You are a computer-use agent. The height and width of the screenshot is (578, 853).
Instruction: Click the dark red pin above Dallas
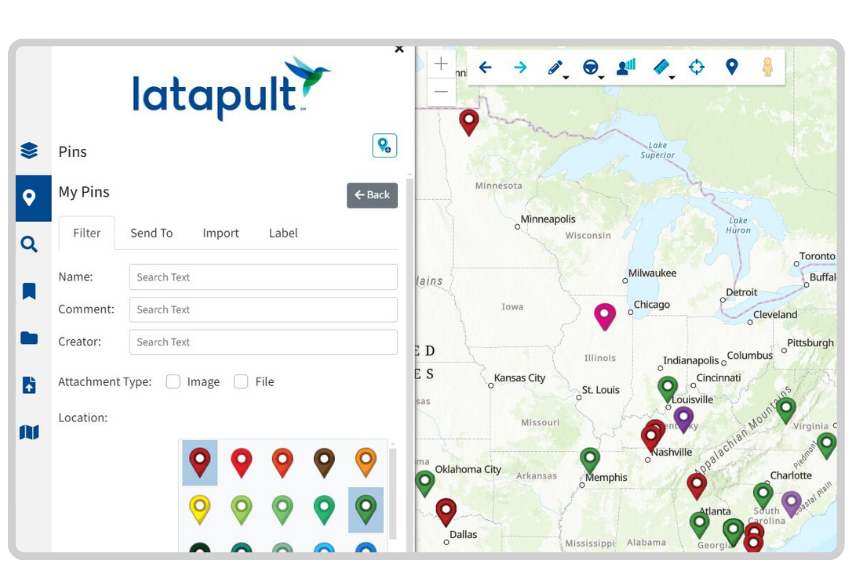pos(446,512)
